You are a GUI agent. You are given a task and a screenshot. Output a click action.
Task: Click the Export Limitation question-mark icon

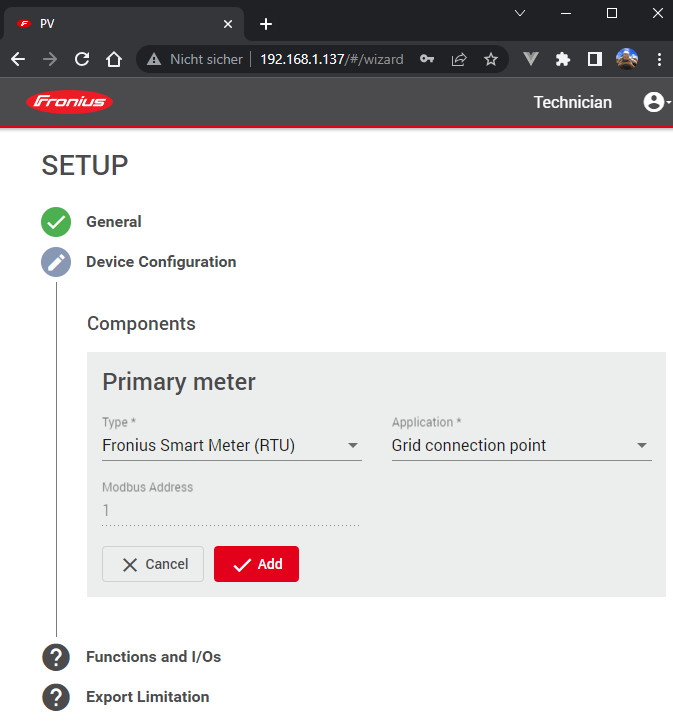tap(56, 697)
